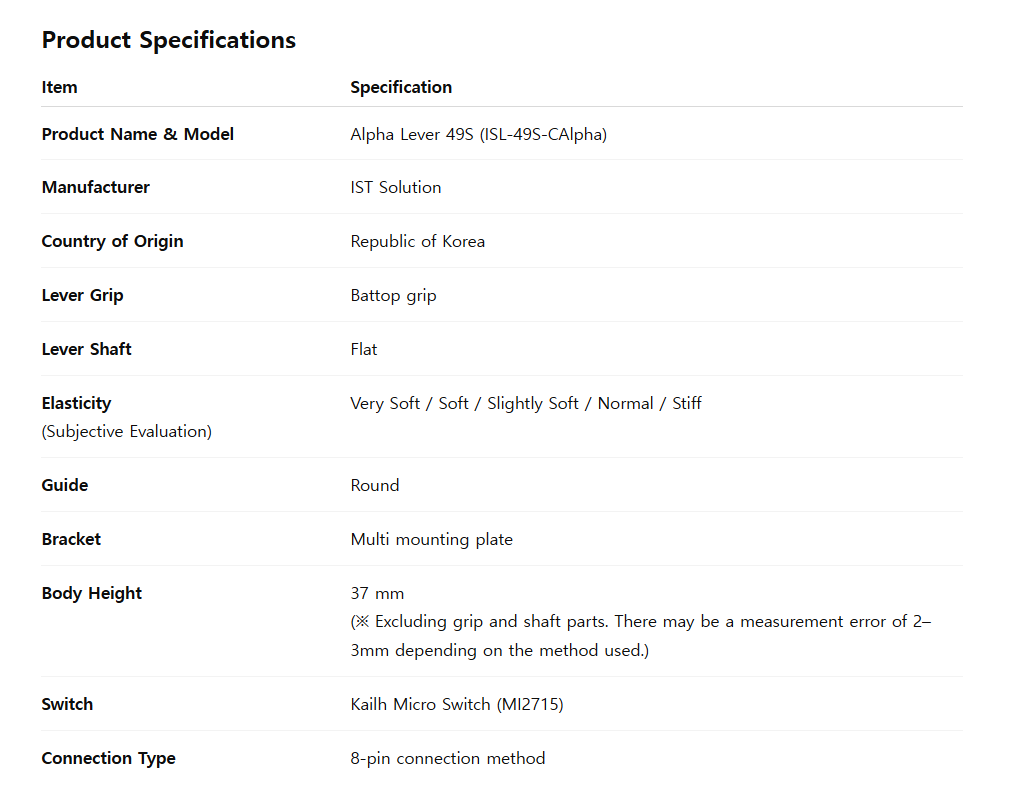Click the measurement error note text
Viewport: 1013px width, 807px height.
coord(641,636)
